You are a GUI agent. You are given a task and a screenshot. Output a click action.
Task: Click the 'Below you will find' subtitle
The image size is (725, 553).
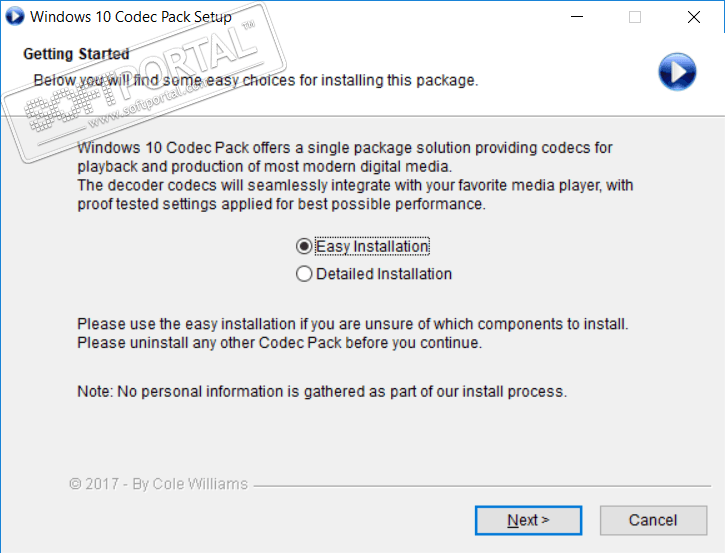[256, 80]
